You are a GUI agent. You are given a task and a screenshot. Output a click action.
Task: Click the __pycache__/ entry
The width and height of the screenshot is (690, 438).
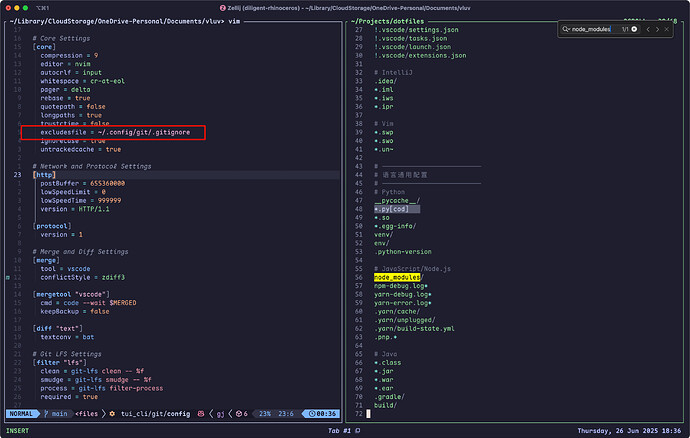tap(397, 200)
